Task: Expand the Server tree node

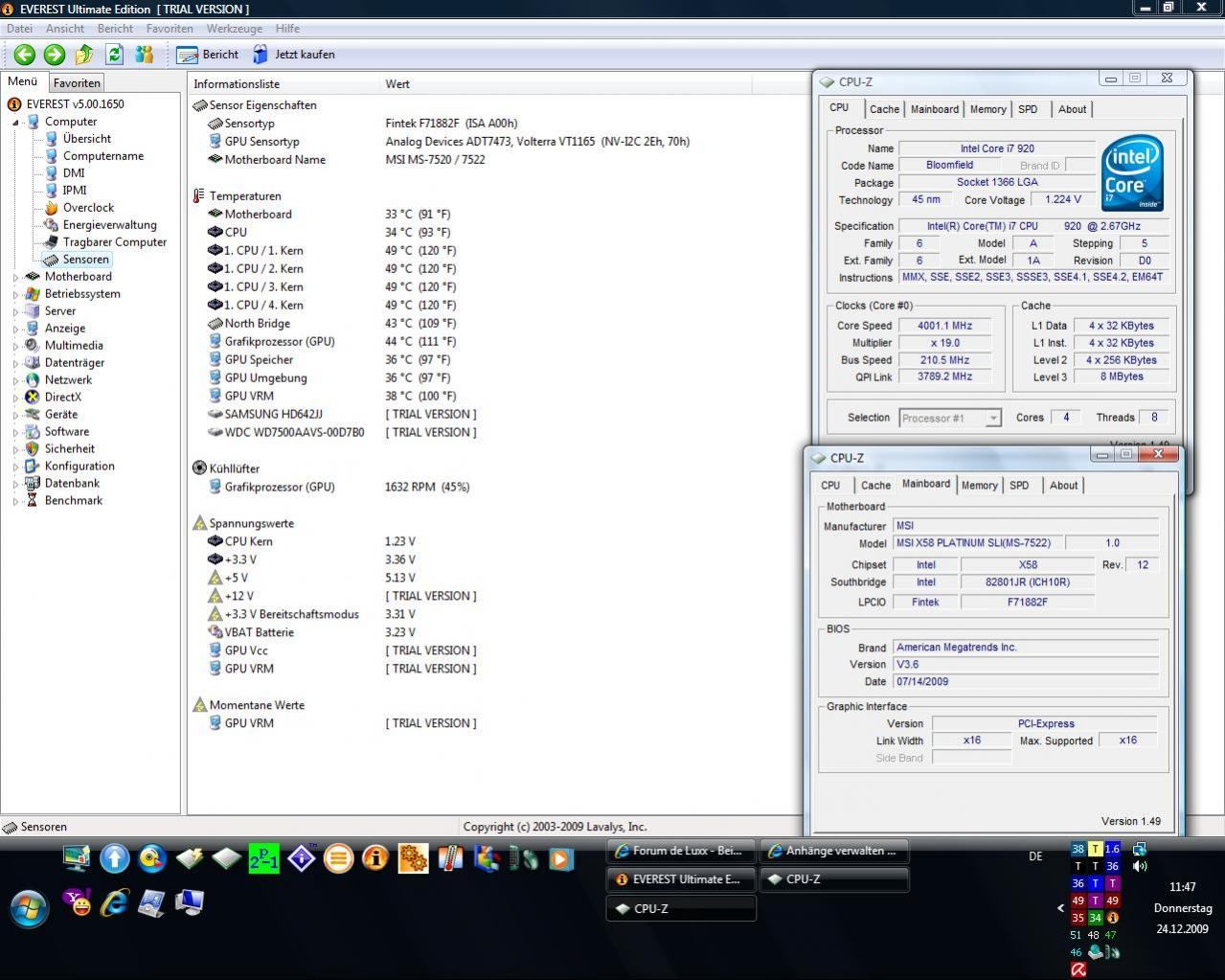Action: pyautogui.click(x=15, y=311)
